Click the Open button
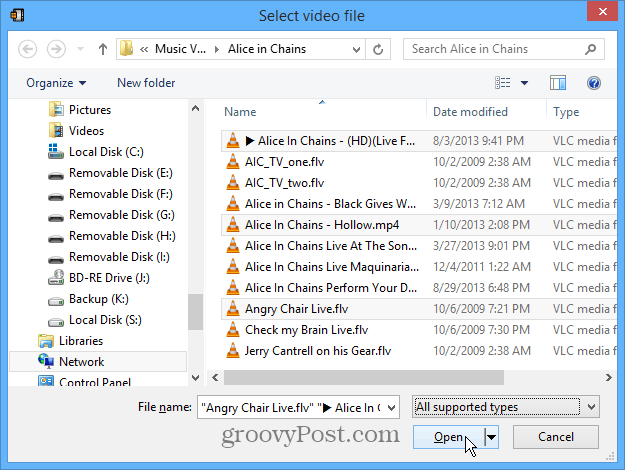Viewport: 625px width, 470px height. 448,437
